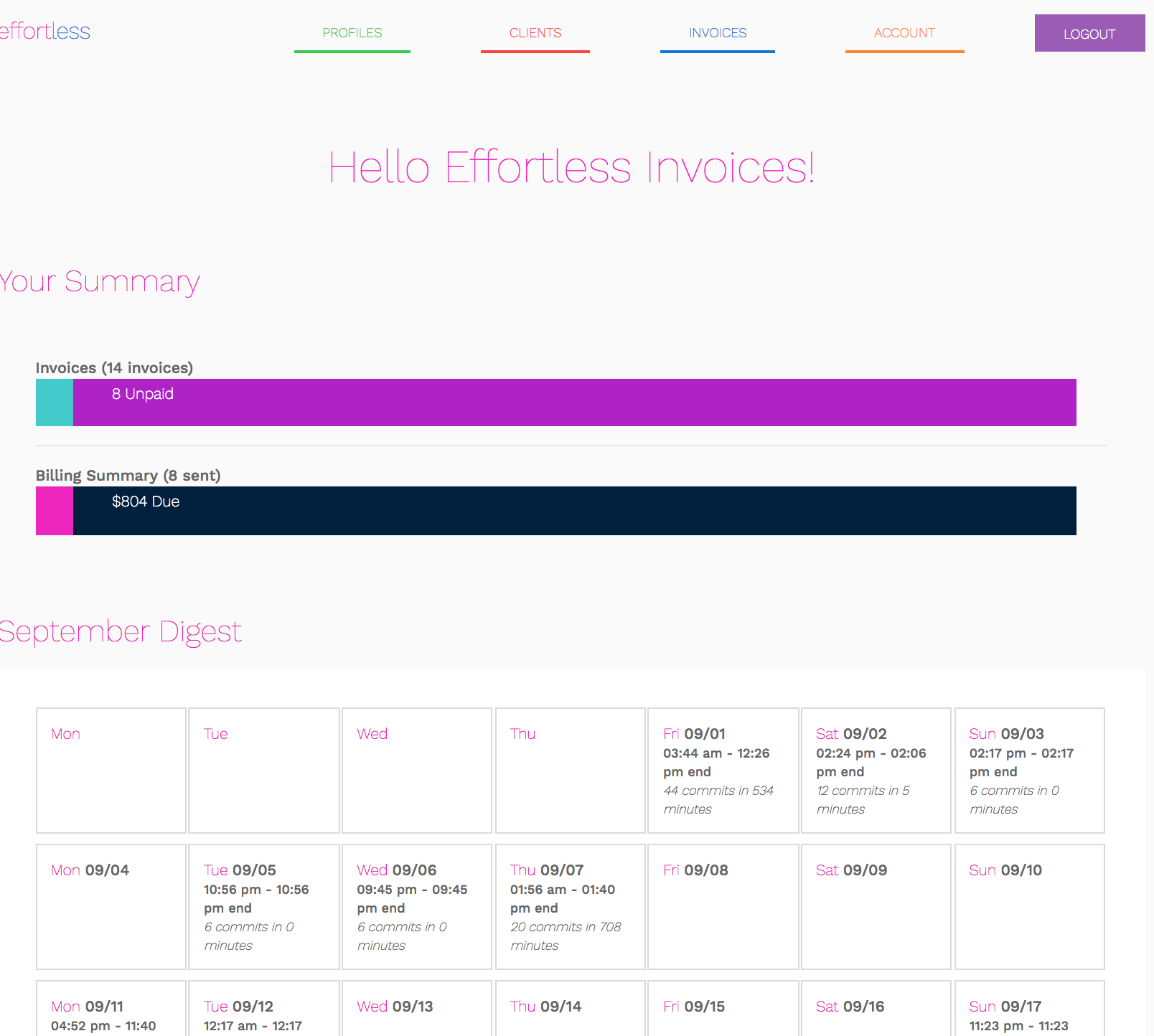Click the effortless logo
Viewport: 1154px width, 1036px height.
point(44,31)
